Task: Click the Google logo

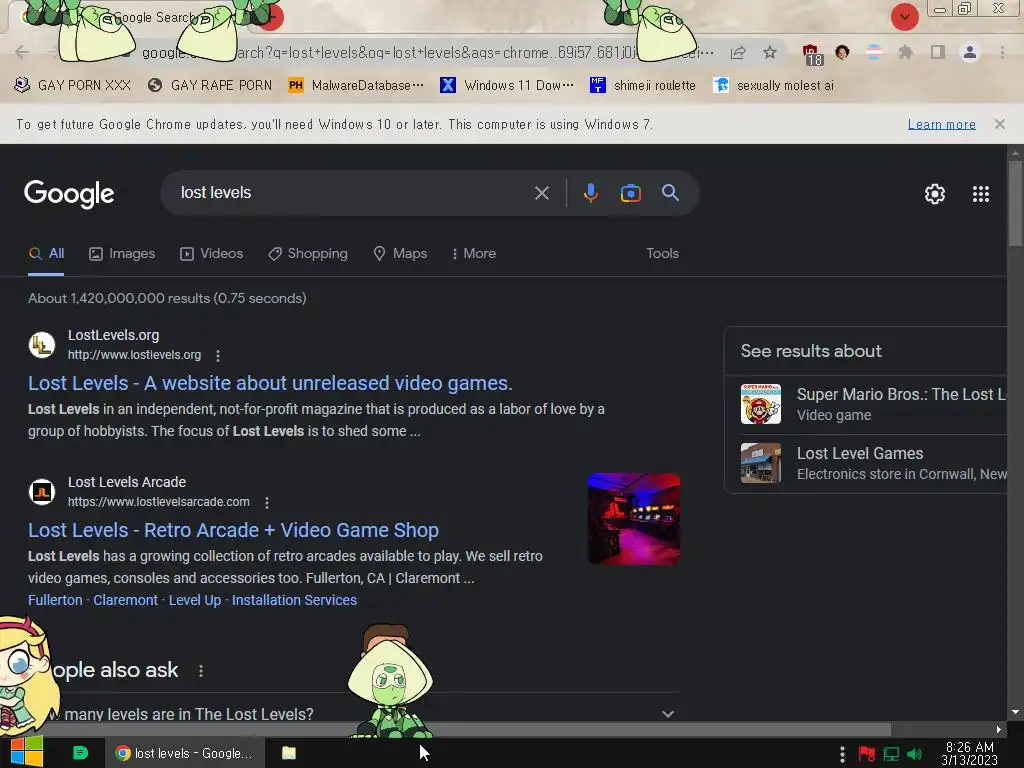Action: coord(69,194)
